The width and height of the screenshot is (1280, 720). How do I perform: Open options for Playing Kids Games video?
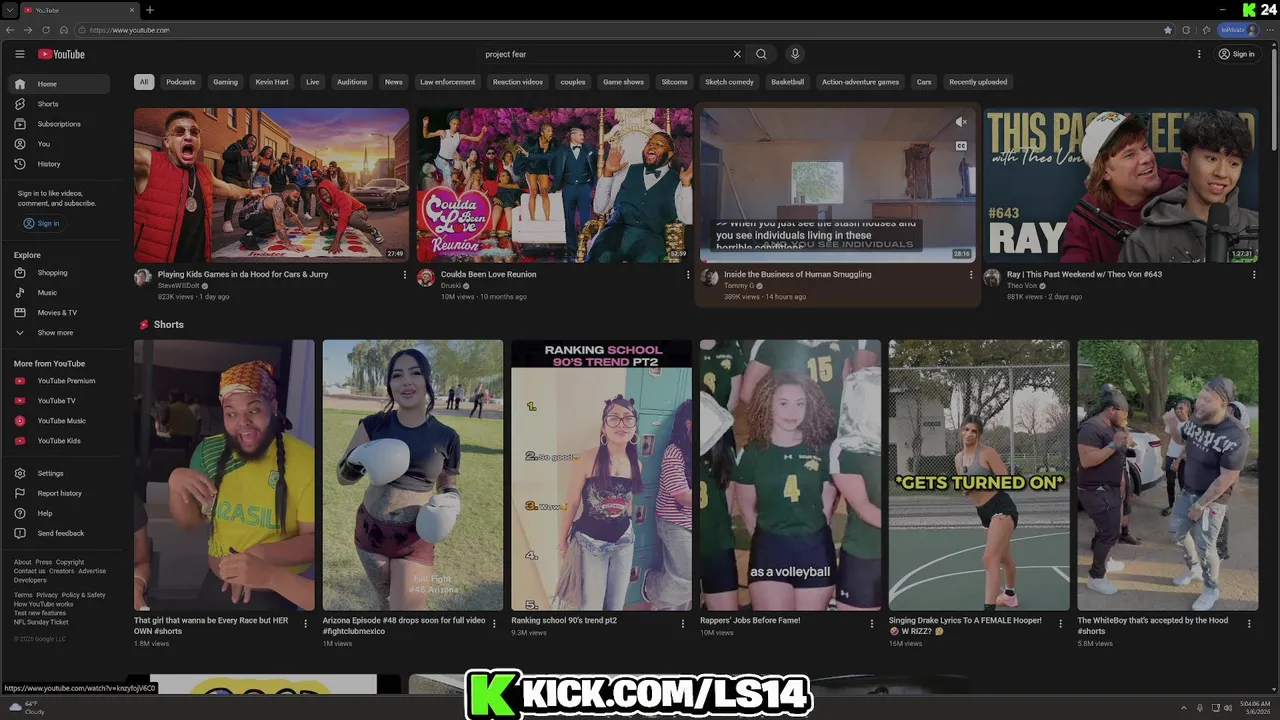click(405, 275)
